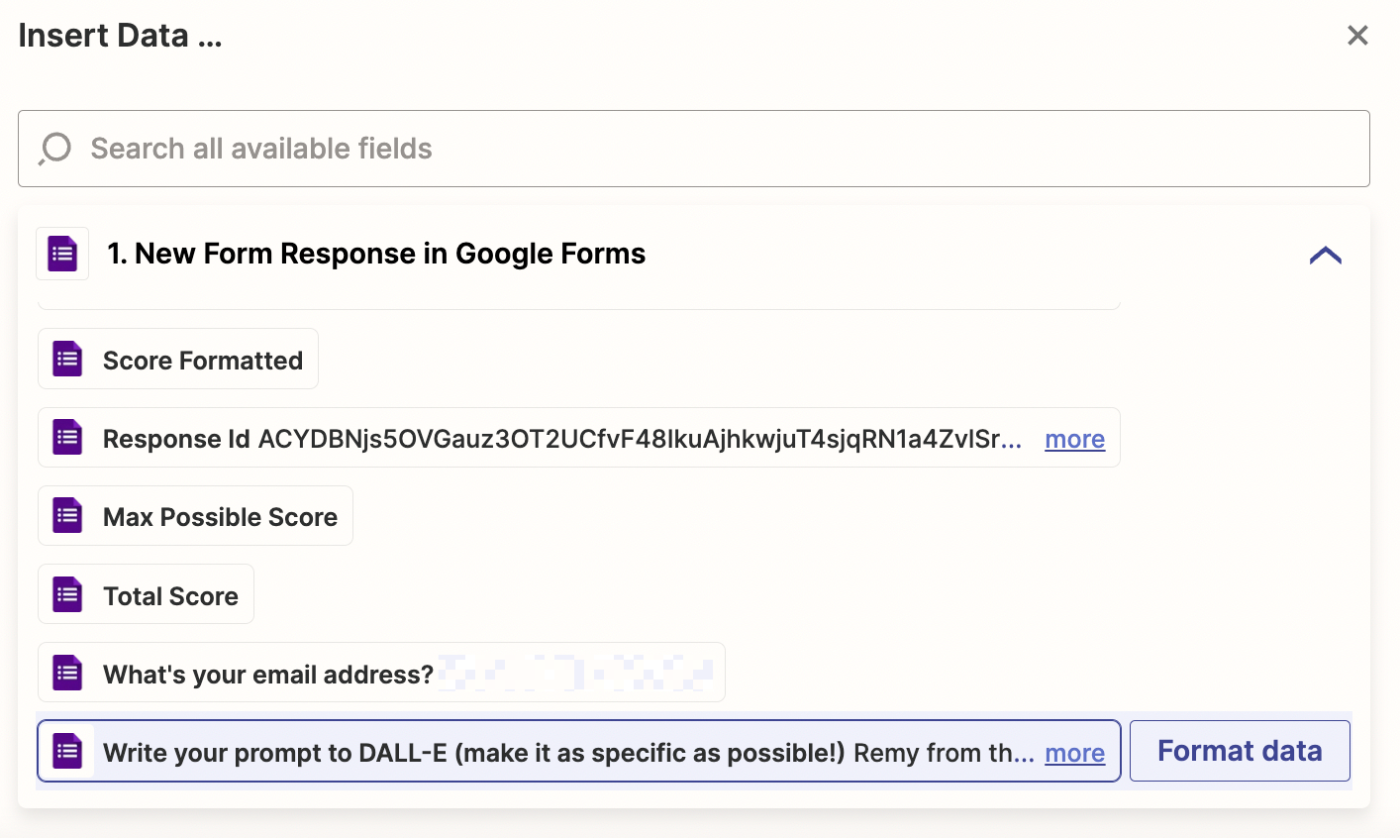
Task: Show more of the DALL-E prompt text
Action: coord(1074,753)
